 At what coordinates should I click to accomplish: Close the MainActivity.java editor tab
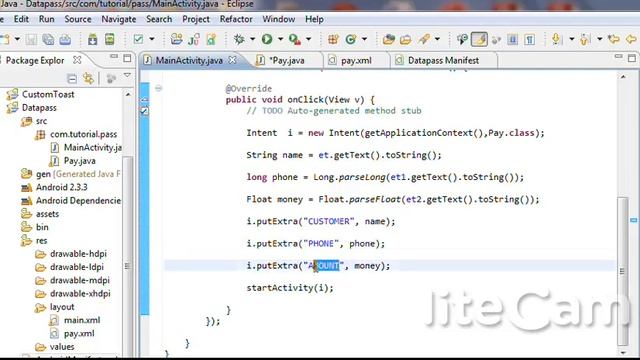[232, 60]
